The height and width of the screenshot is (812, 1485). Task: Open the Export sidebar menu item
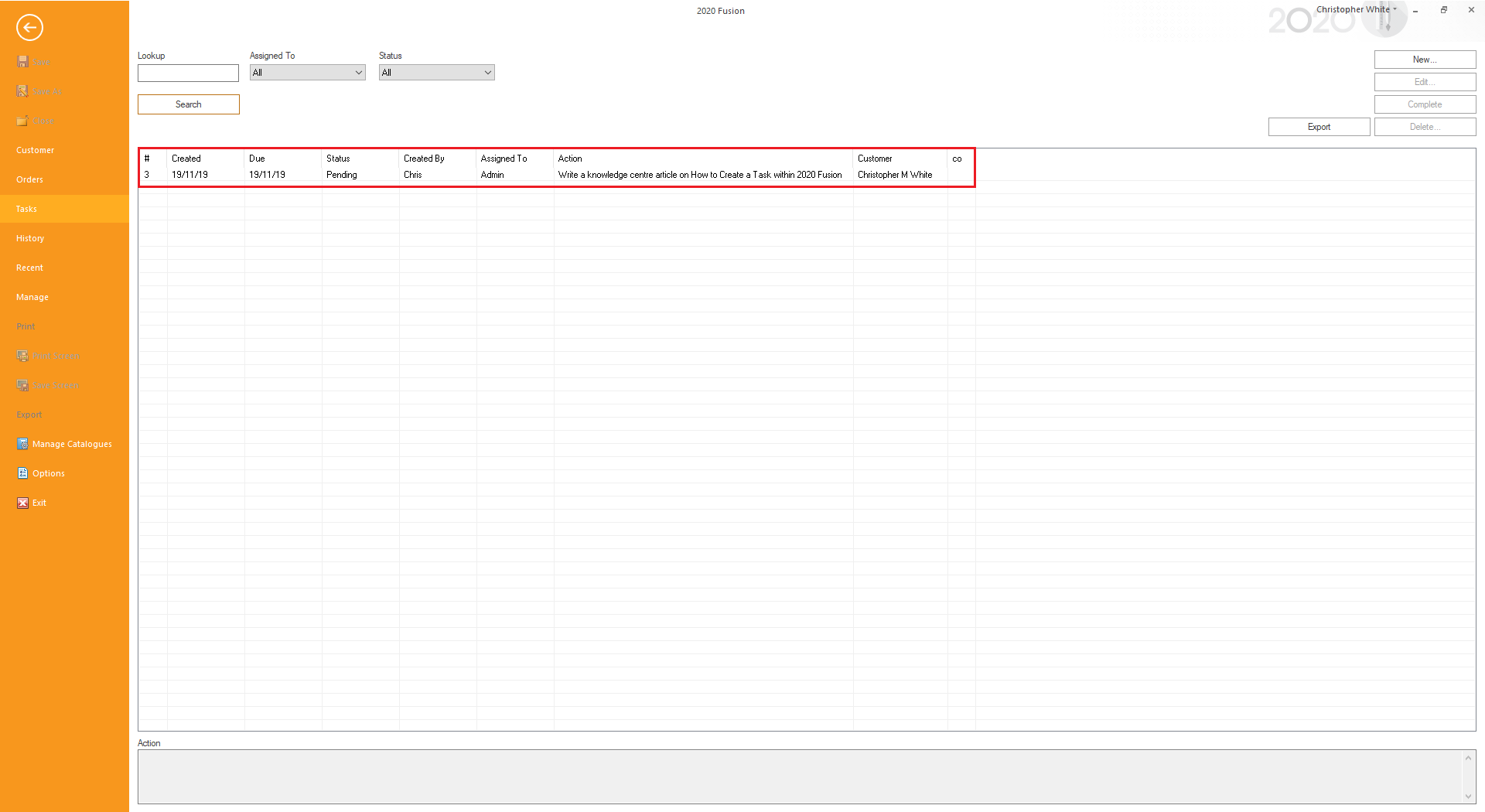pyautogui.click(x=64, y=415)
